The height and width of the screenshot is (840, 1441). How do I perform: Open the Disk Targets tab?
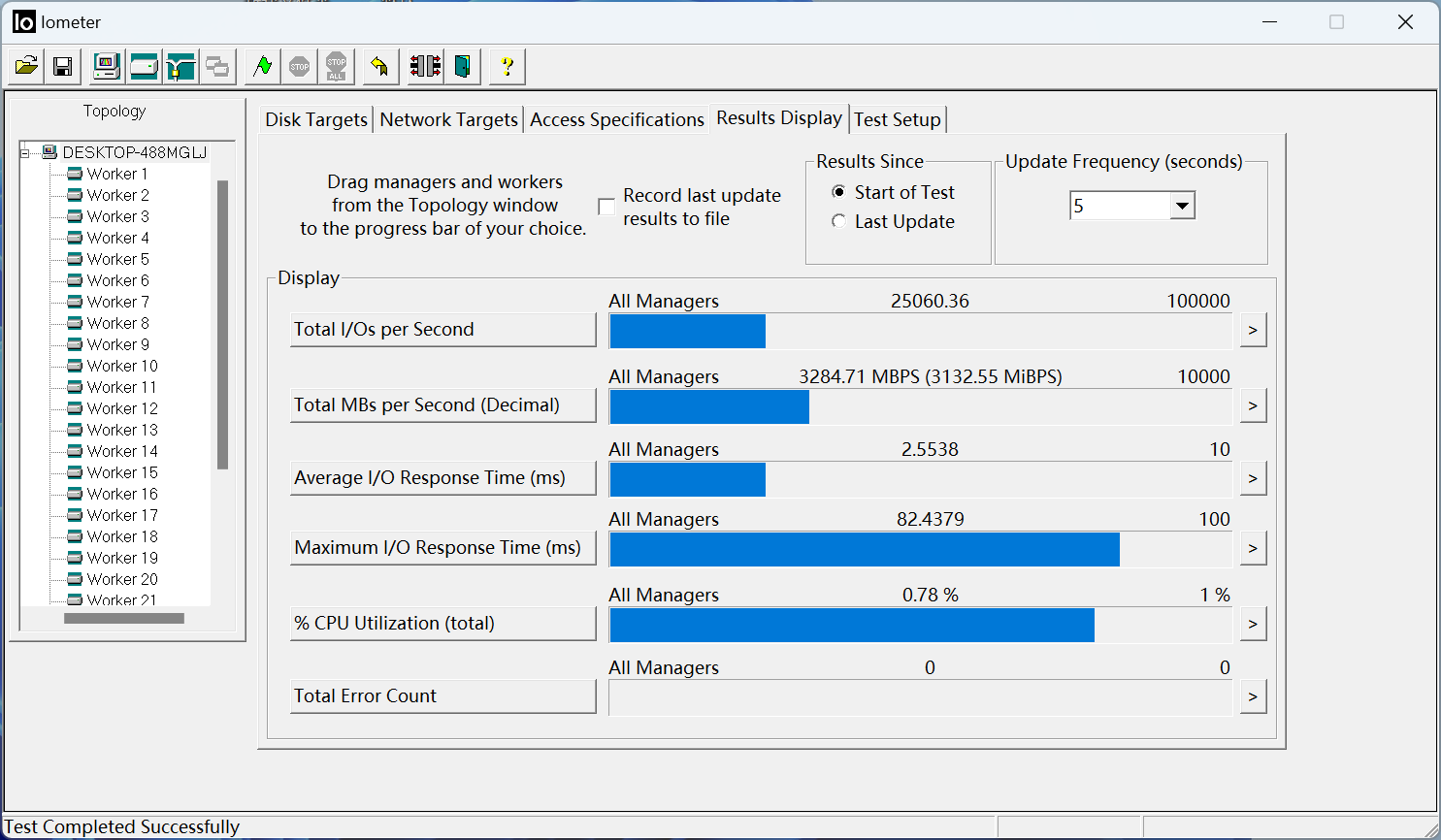pyautogui.click(x=316, y=119)
